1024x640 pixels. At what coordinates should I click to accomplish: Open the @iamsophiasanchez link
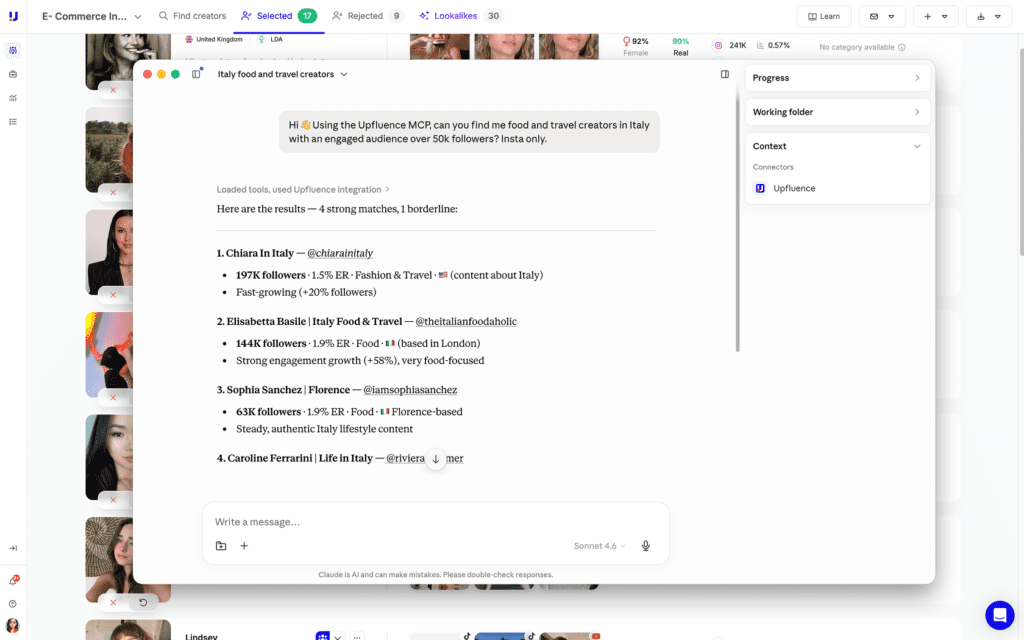(x=410, y=390)
